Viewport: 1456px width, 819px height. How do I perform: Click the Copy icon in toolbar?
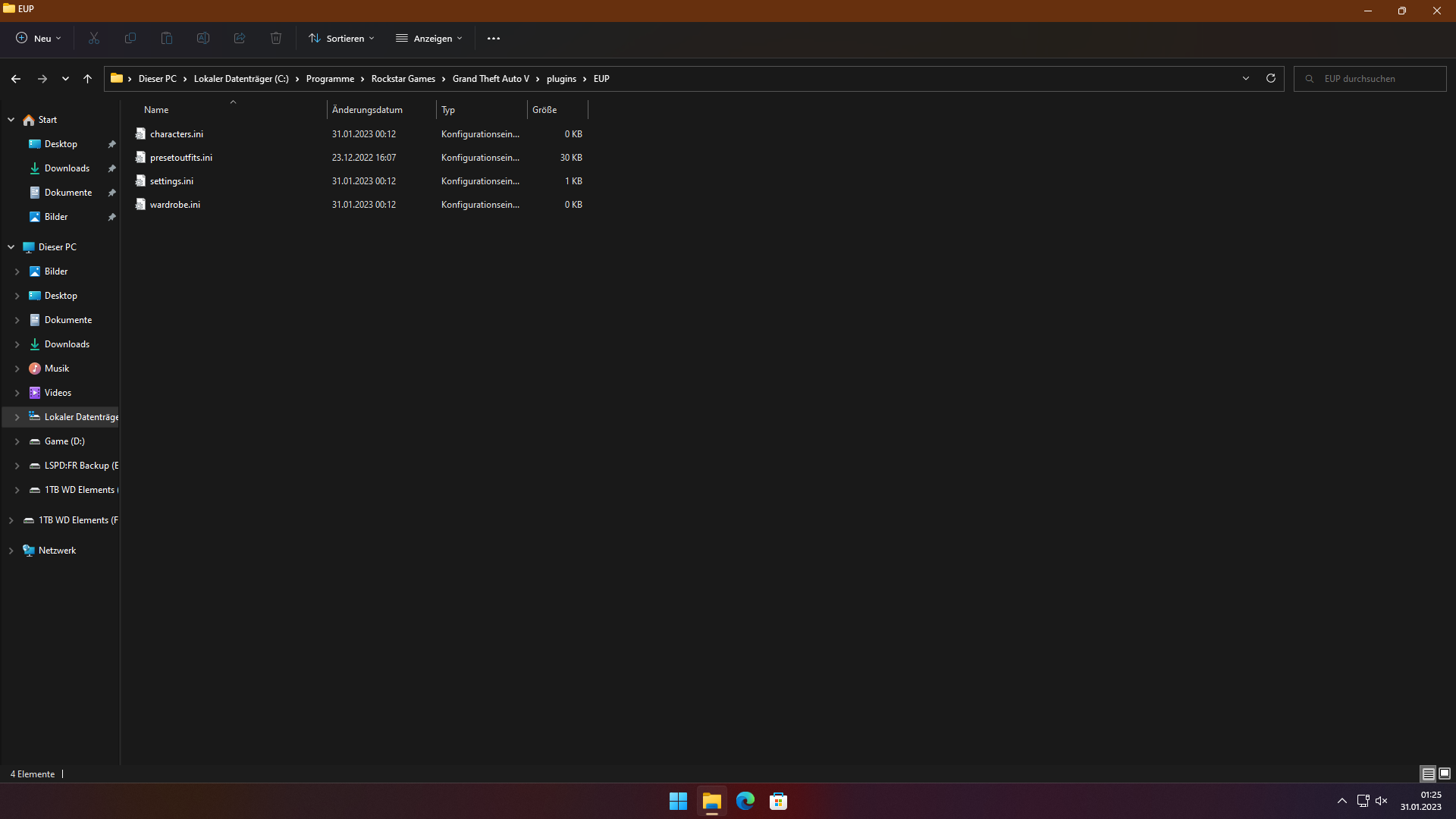(x=130, y=38)
